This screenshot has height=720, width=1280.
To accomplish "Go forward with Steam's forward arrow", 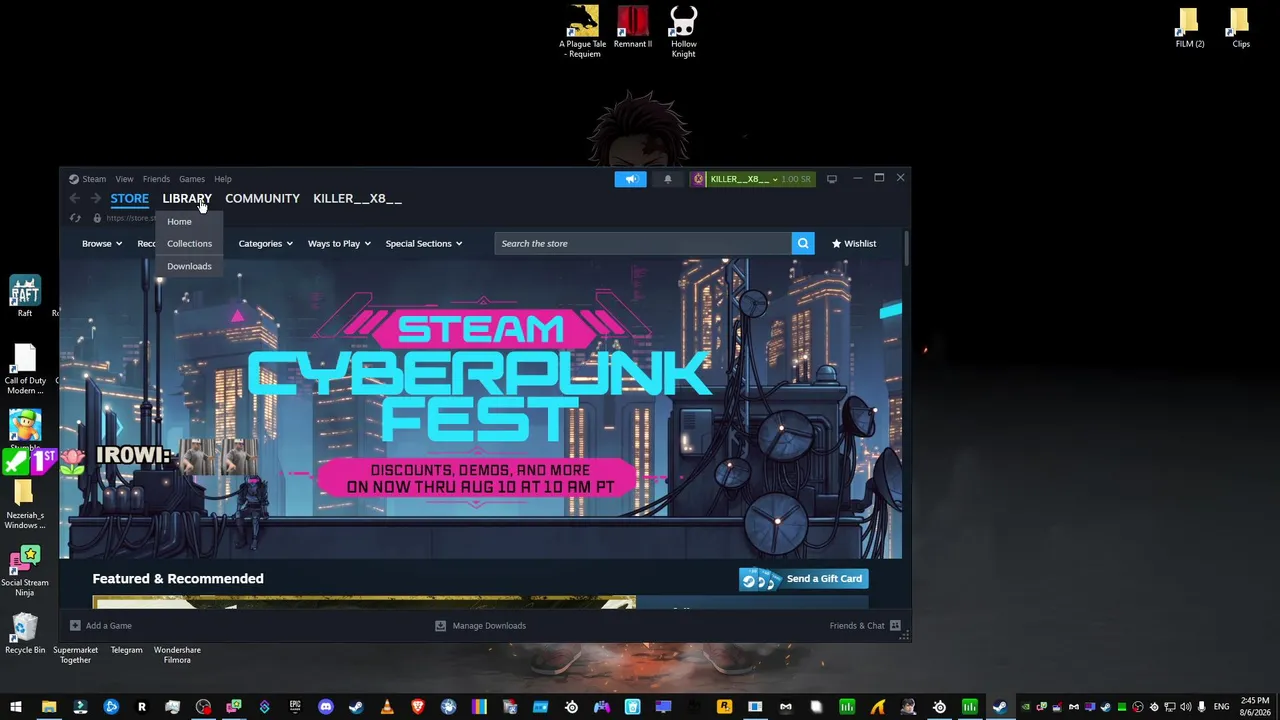I will coord(96,198).
